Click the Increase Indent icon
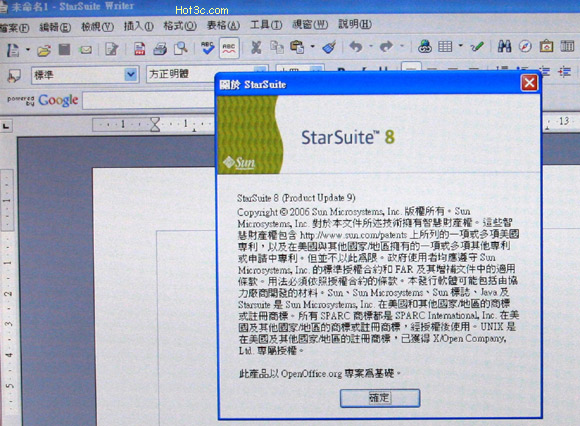This screenshot has height=426, width=580. click(564, 71)
